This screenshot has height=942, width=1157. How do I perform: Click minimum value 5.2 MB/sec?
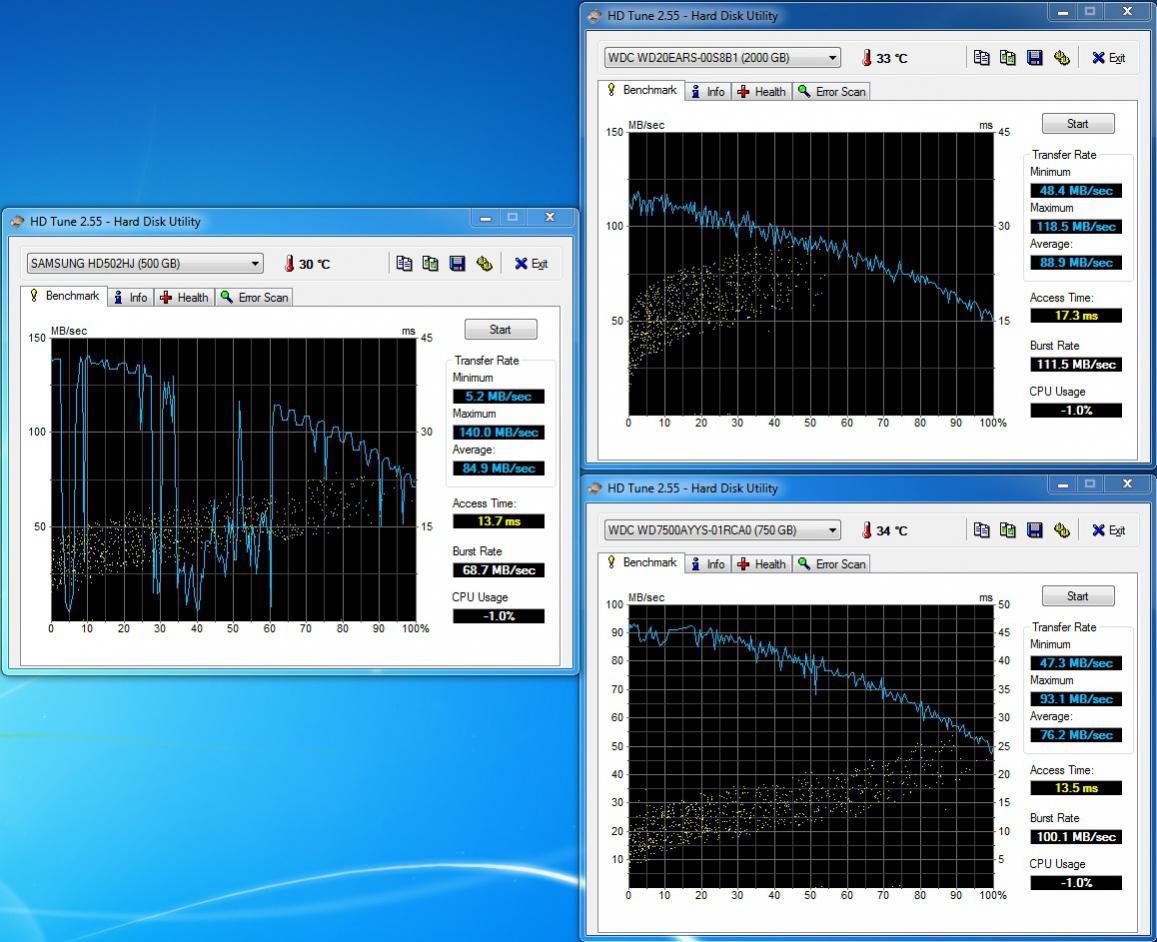coord(499,396)
